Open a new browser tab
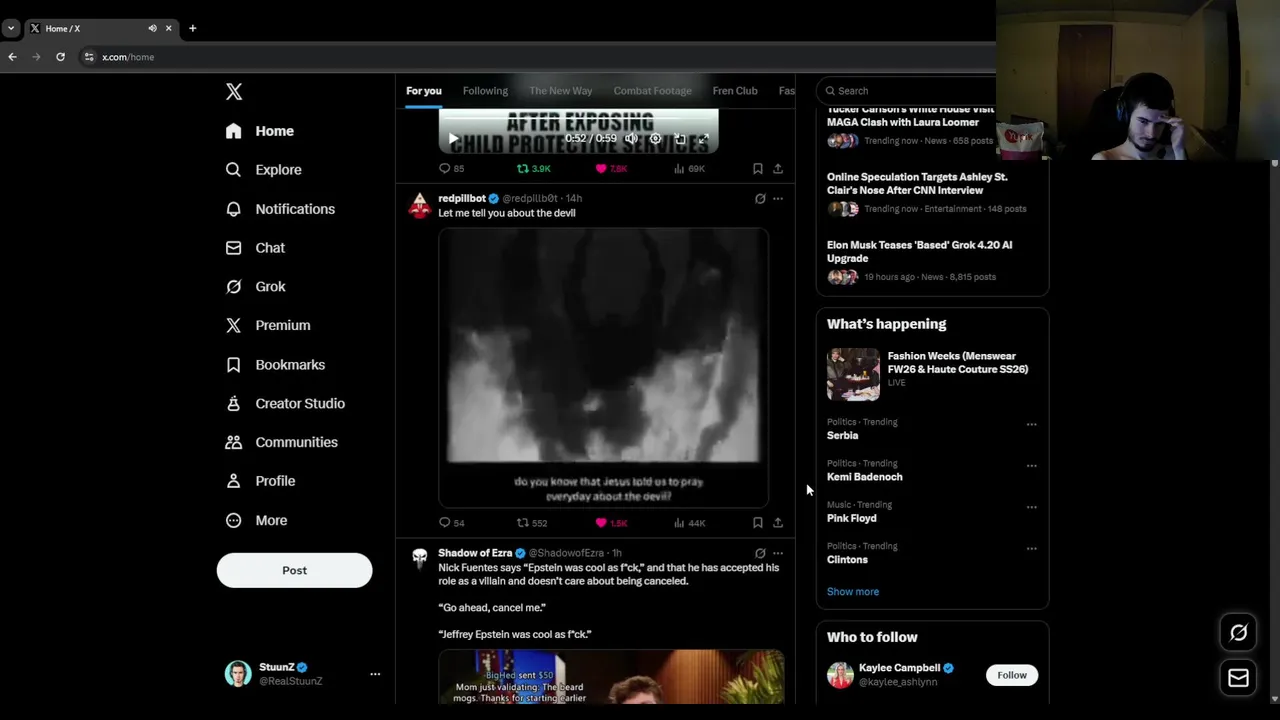 [192, 28]
